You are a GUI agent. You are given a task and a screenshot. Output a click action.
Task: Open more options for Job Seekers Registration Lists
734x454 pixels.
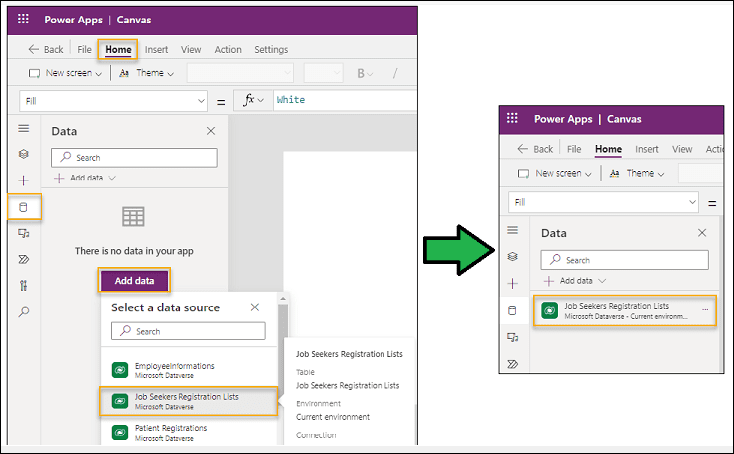click(x=705, y=310)
